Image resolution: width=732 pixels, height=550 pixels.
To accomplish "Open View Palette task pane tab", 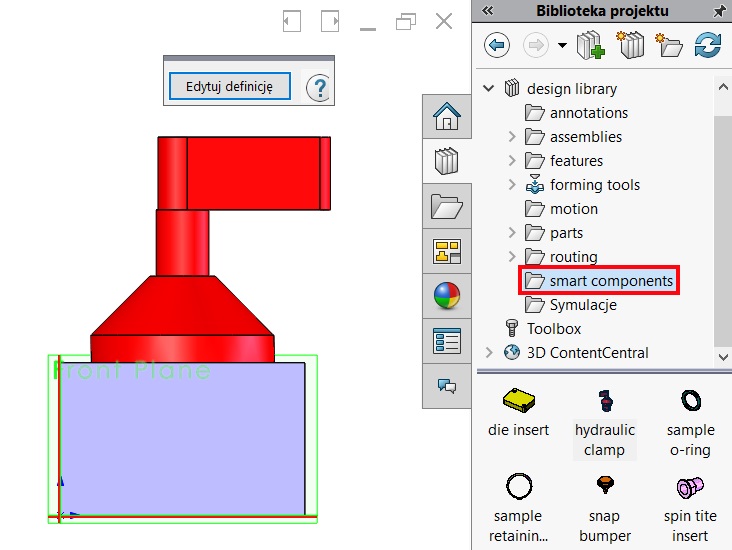I will (447, 251).
